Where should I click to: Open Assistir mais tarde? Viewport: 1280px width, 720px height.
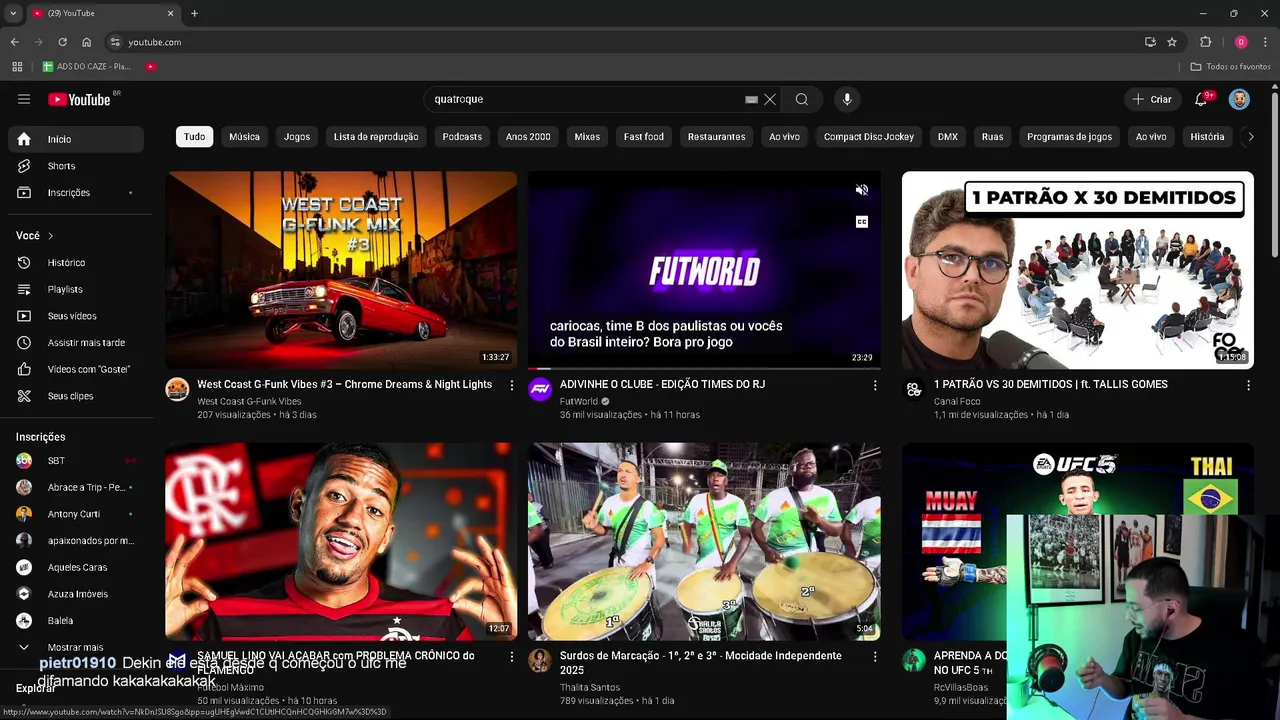click(76, 342)
